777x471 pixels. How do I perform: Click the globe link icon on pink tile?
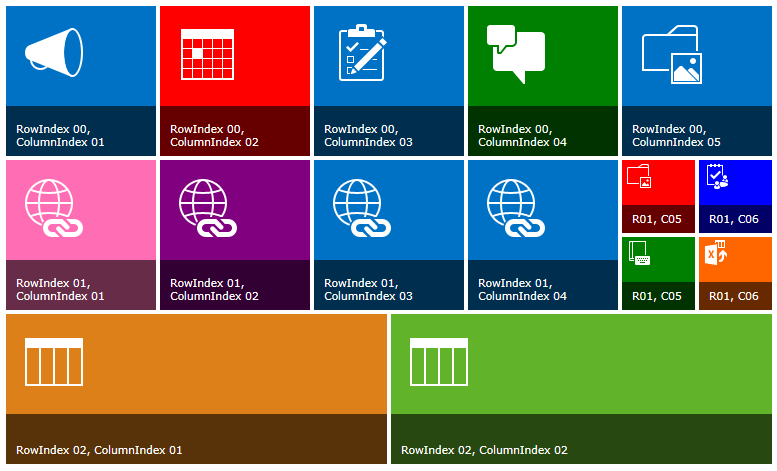(x=54, y=208)
